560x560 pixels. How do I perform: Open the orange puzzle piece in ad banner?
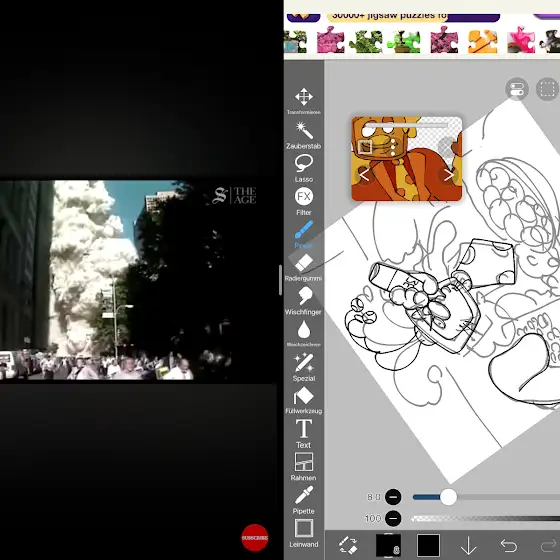pyautogui.click(x=482, y=41)
